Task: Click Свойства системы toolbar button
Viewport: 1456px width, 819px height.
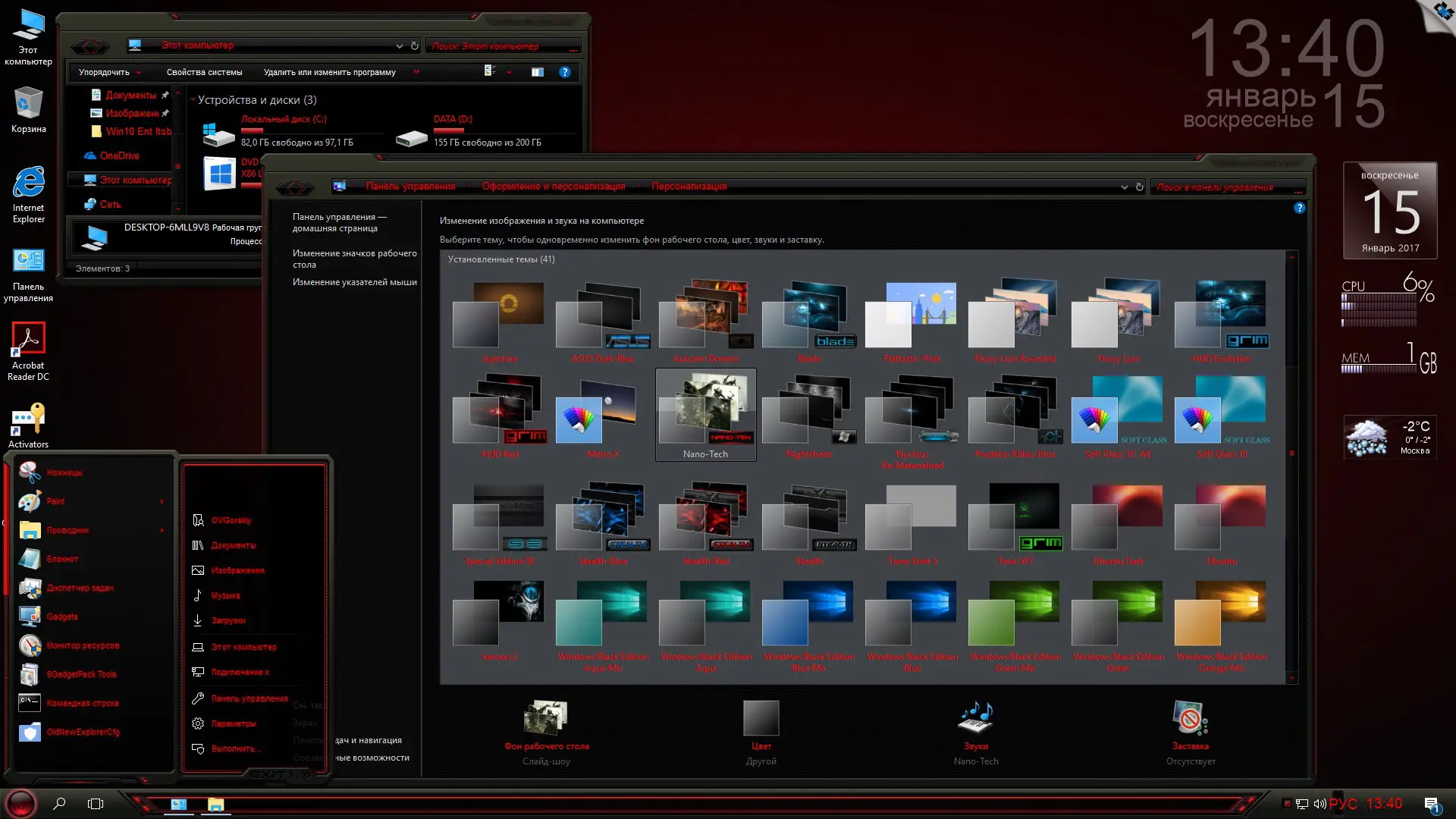Action: click(x=204, y=72)
